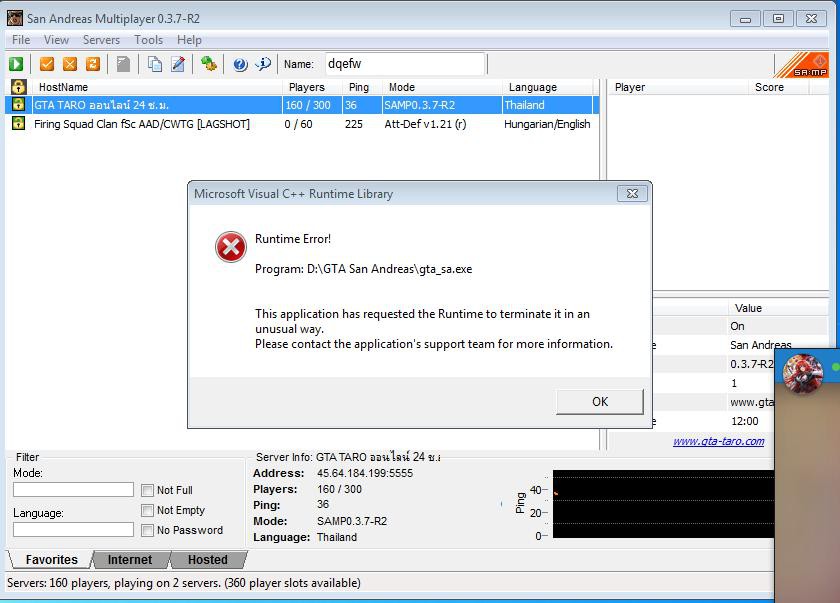Click the lock icon column header

pyautogui.click(x=18, y=87)
